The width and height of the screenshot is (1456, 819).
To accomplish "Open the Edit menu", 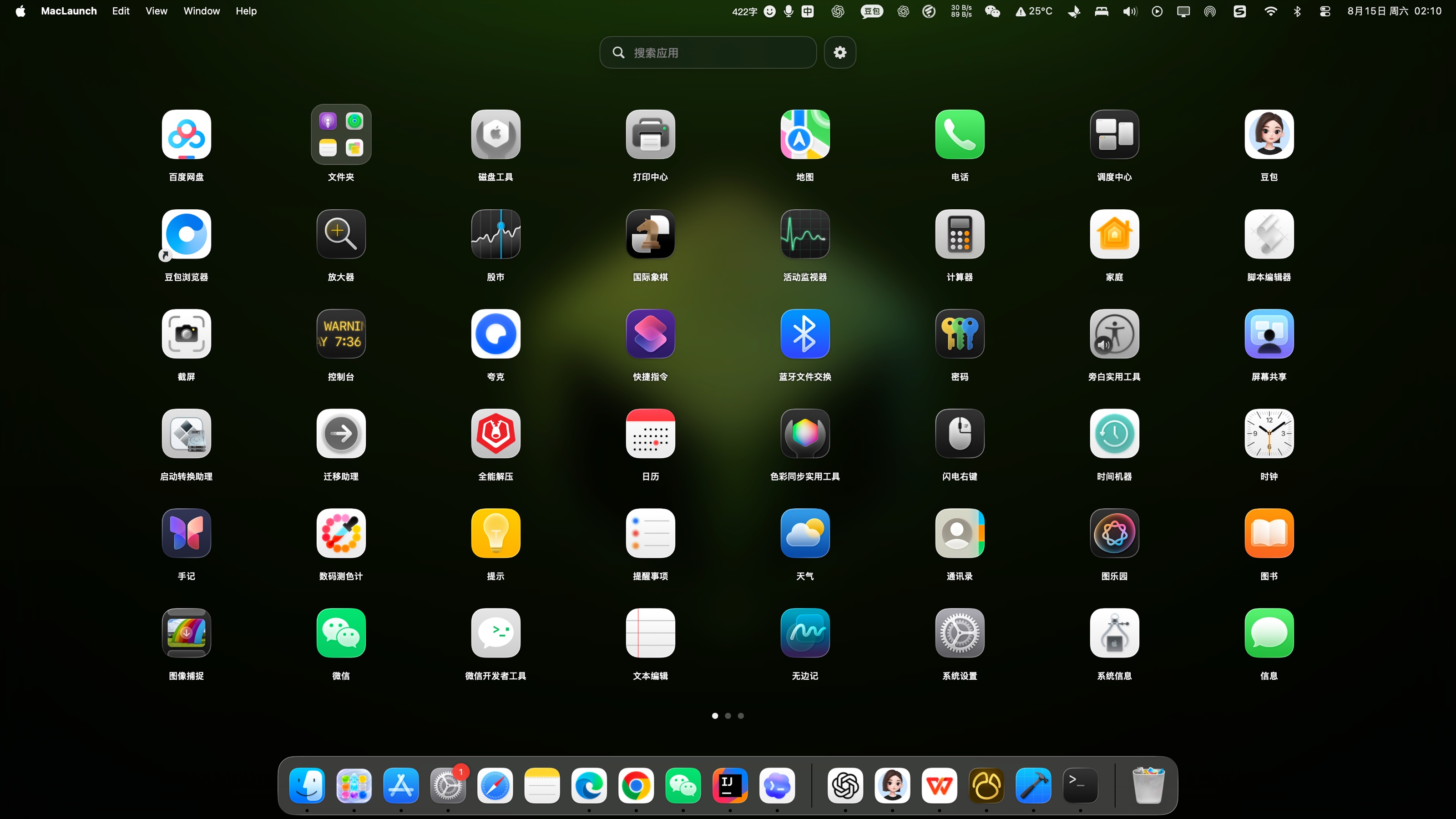I will pos(121,11).
